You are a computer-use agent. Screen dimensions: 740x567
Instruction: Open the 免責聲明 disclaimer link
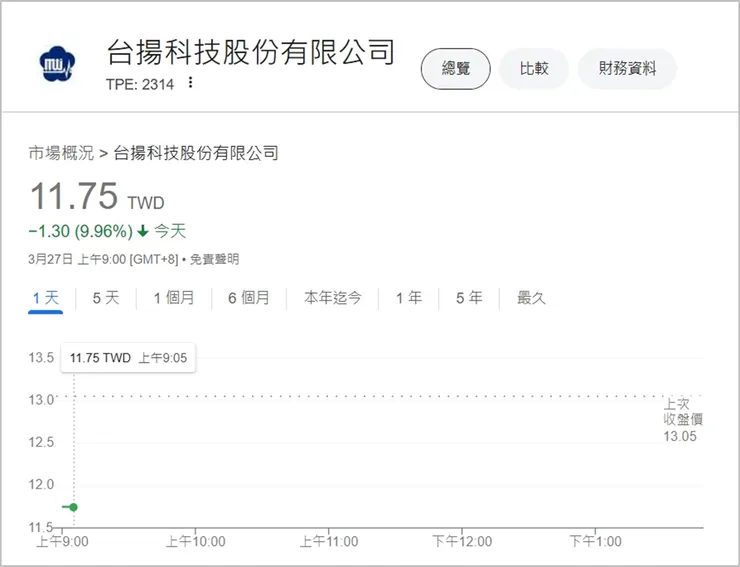[214, 259]
